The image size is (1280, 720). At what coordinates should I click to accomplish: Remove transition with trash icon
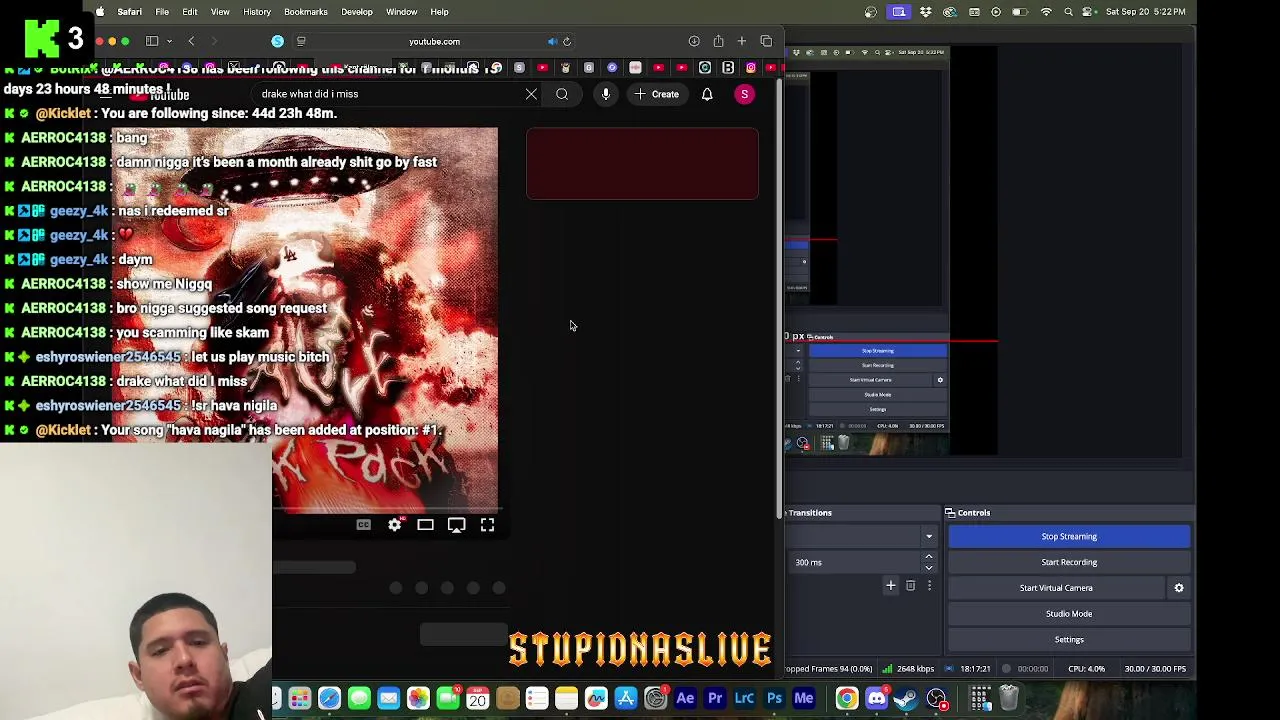tap(910, 586)
